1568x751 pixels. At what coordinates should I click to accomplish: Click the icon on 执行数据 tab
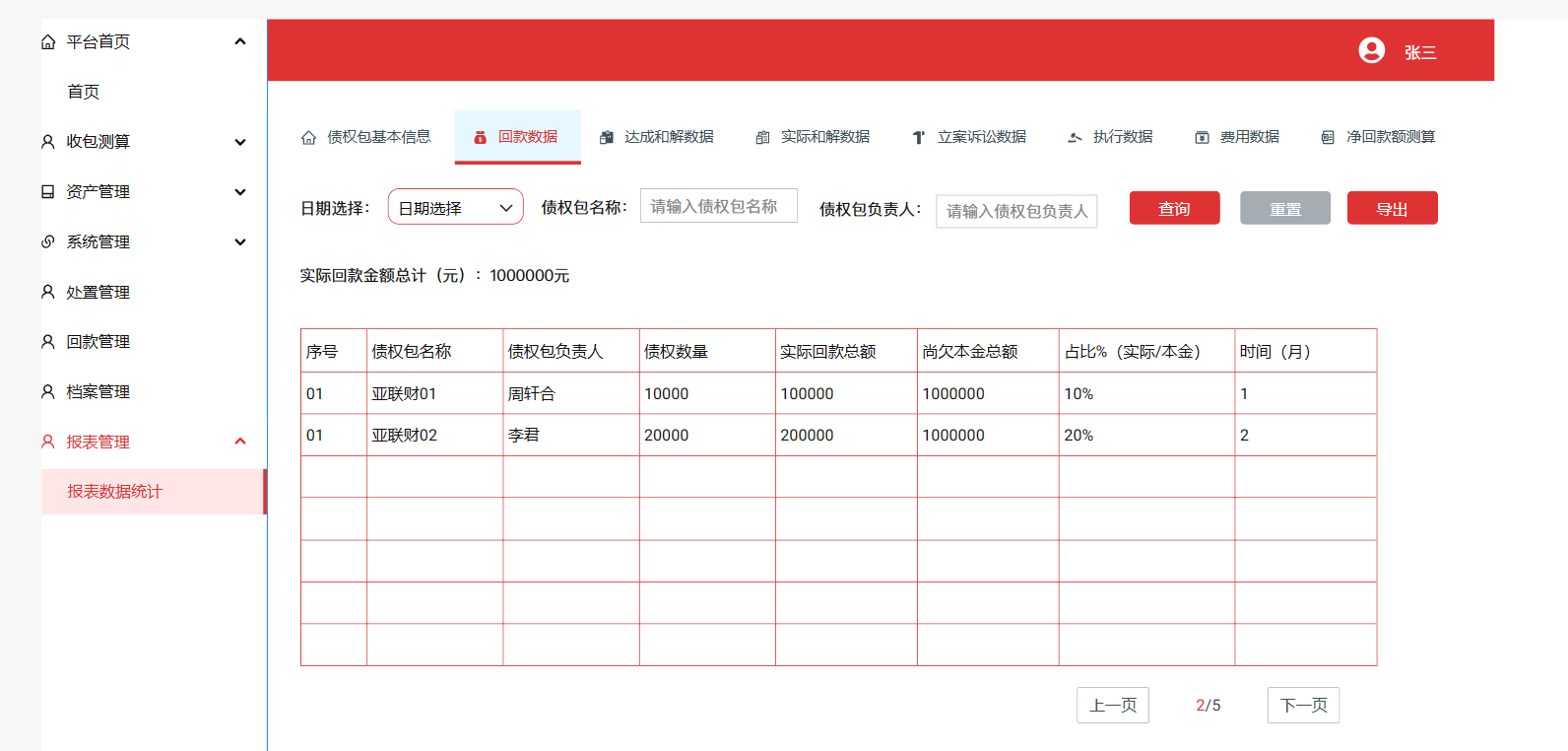tap(1075, 138)
